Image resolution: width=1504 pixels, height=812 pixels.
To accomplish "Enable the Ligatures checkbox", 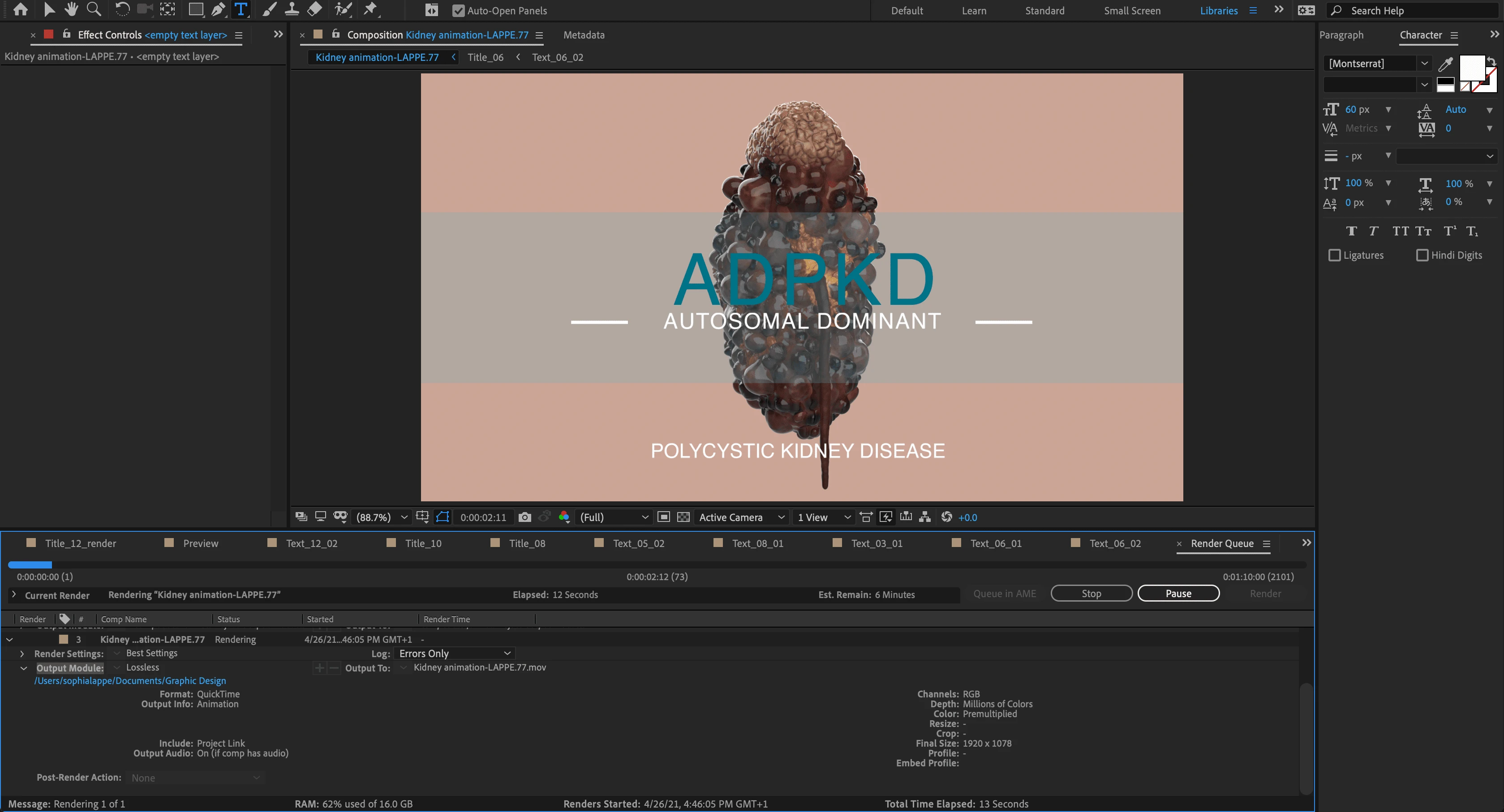I will (1334, 256).
